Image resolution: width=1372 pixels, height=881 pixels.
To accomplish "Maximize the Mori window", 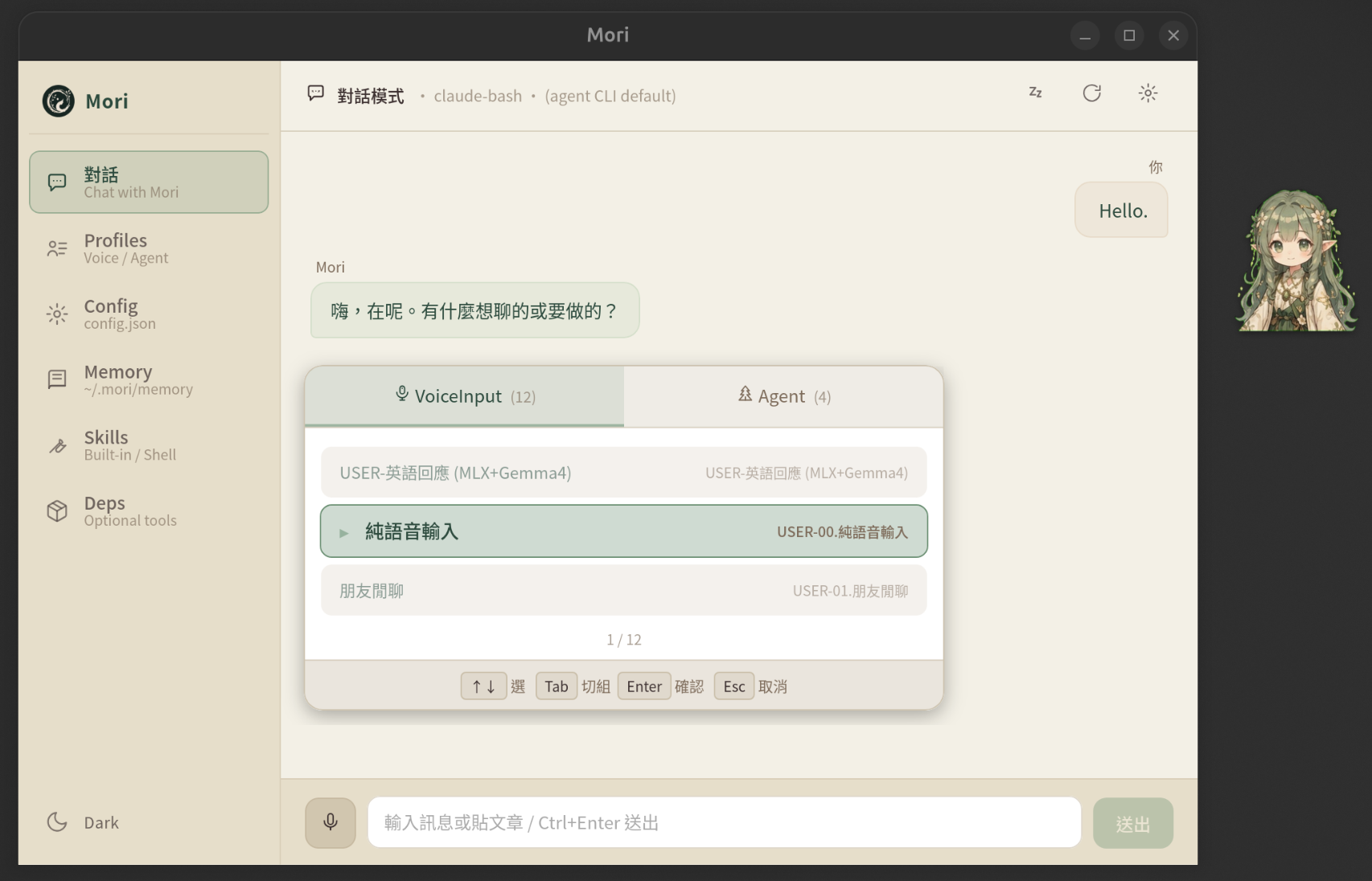I will click(x=1129, y=35).
